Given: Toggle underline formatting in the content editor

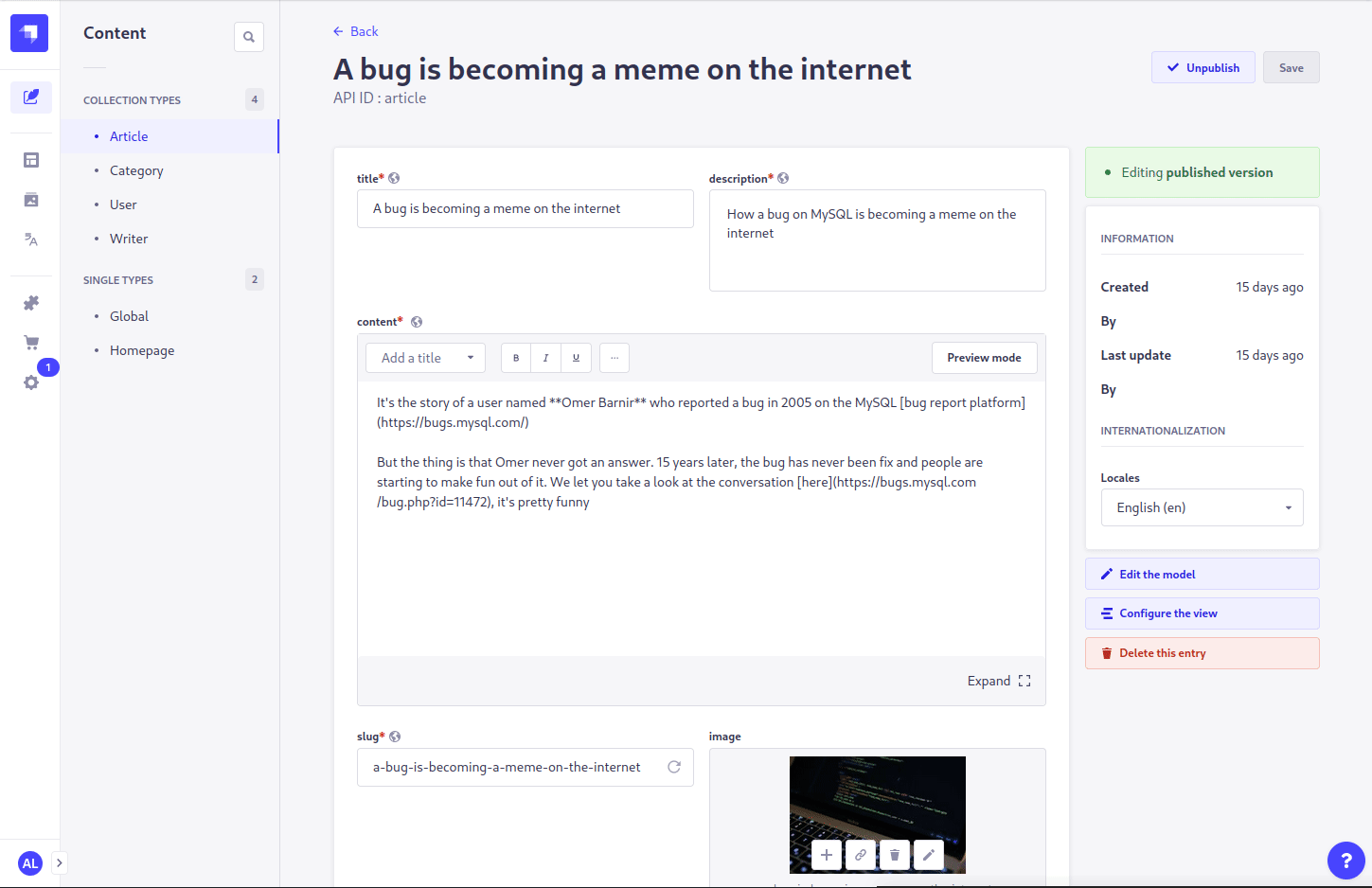Looking at the screenshot, I should pos(576,357).
